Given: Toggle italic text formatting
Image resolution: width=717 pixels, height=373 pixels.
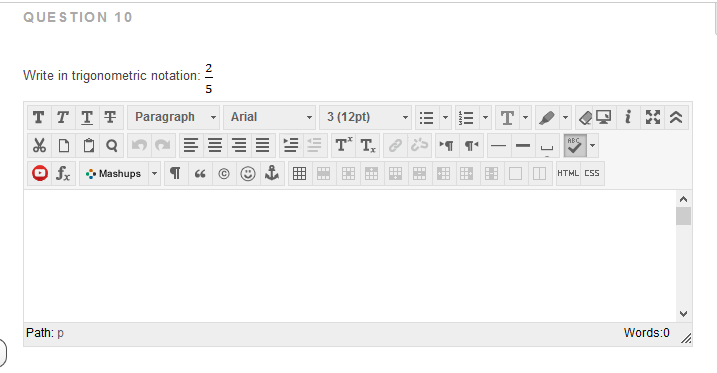Looking at the screenshot, I should 63,117.
